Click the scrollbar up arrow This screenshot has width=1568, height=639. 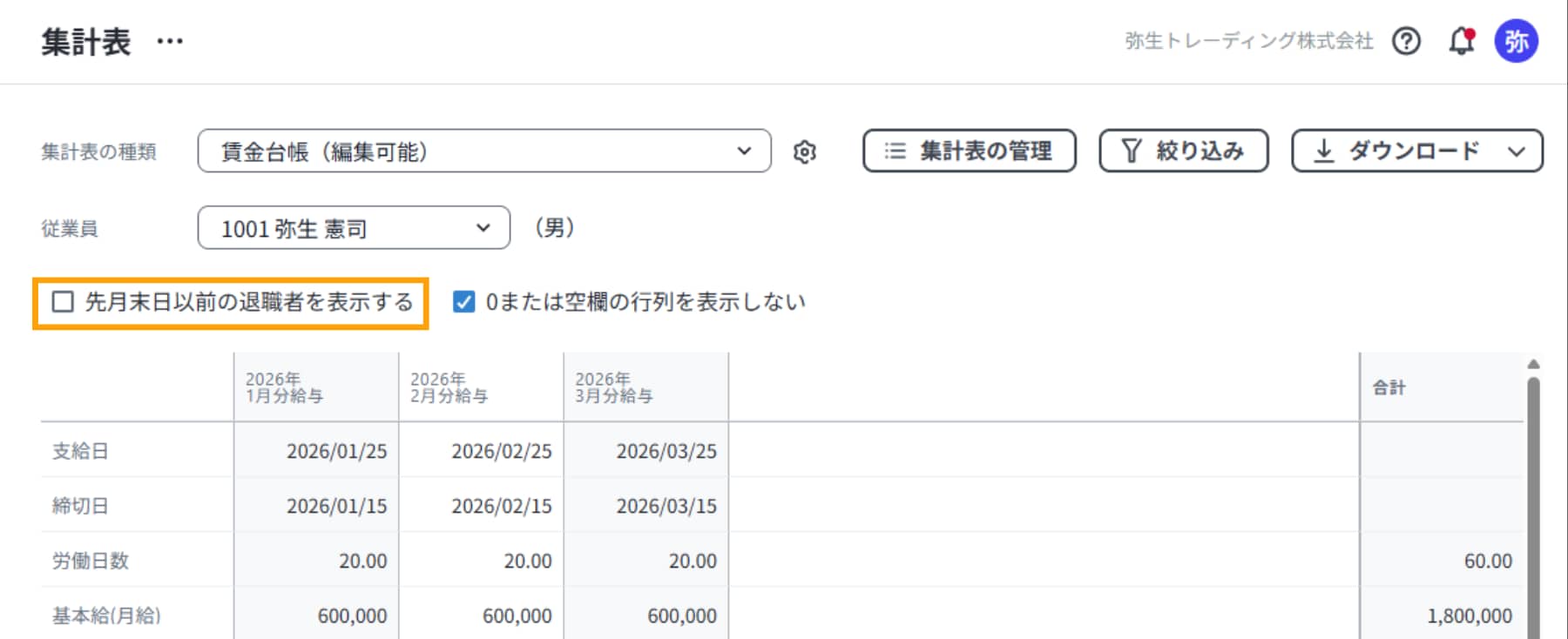[1534, 364]
